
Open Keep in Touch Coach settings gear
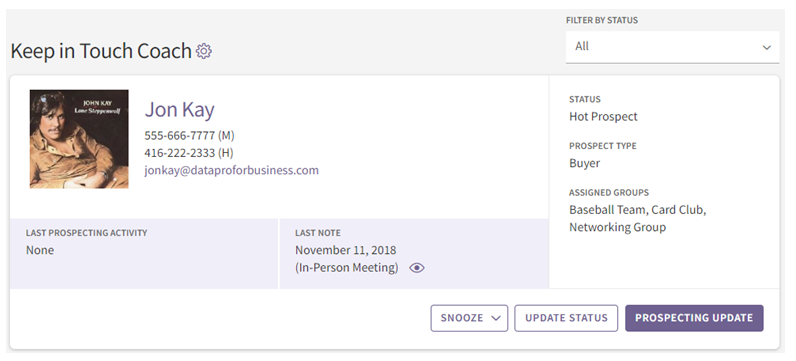[204, 51]
